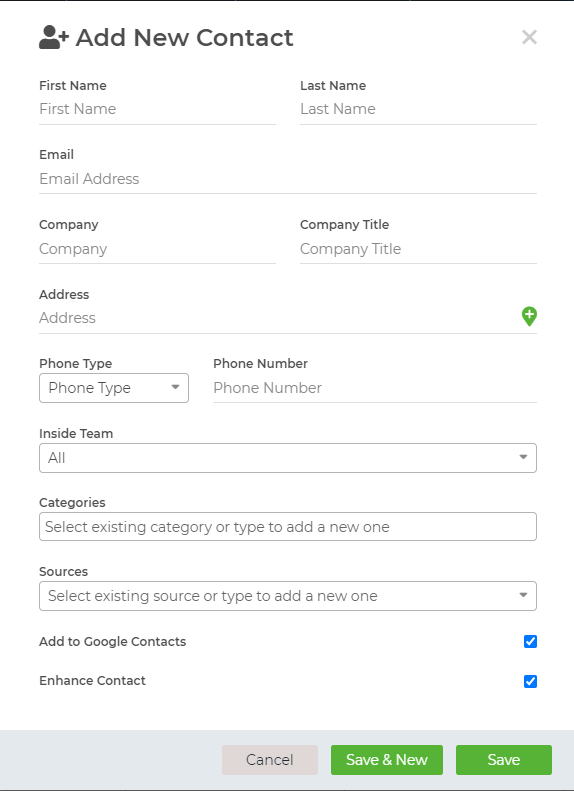The image size is (574, 791).
Task: Click the Cancel button
Action: click(x=270, y=760)
